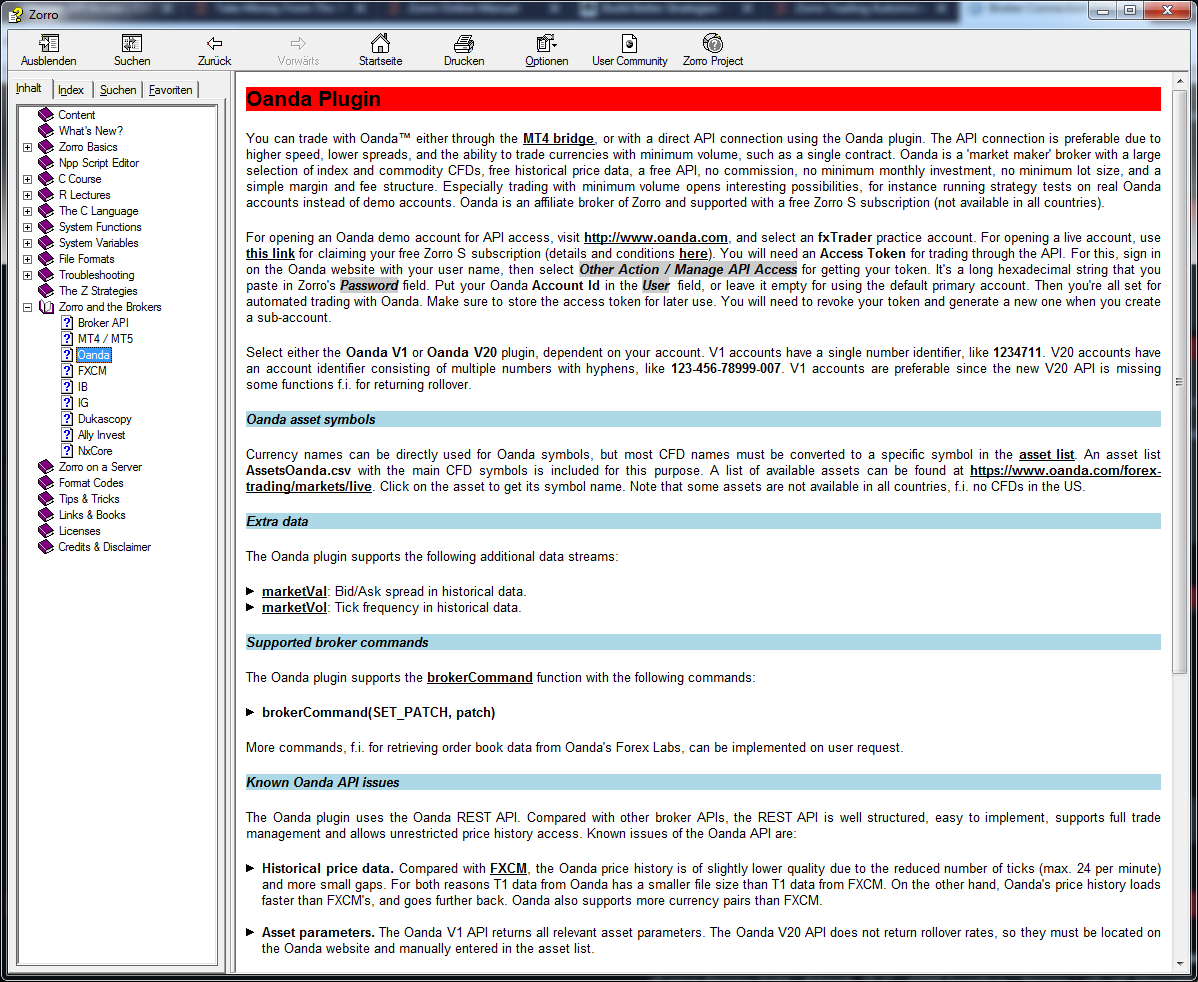
Task: Expand System Functions tree node
Action: 28,228
